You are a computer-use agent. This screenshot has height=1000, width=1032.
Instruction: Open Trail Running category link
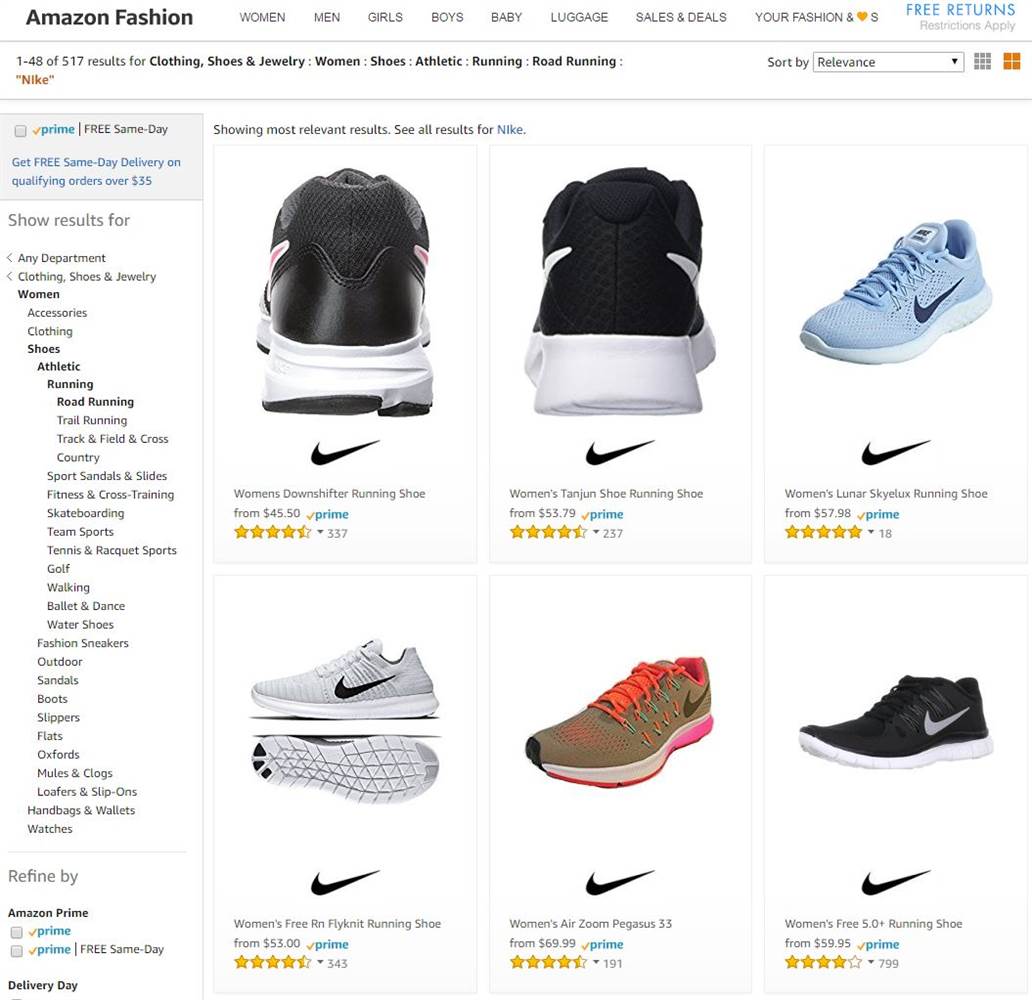click(x=92, y=421)
